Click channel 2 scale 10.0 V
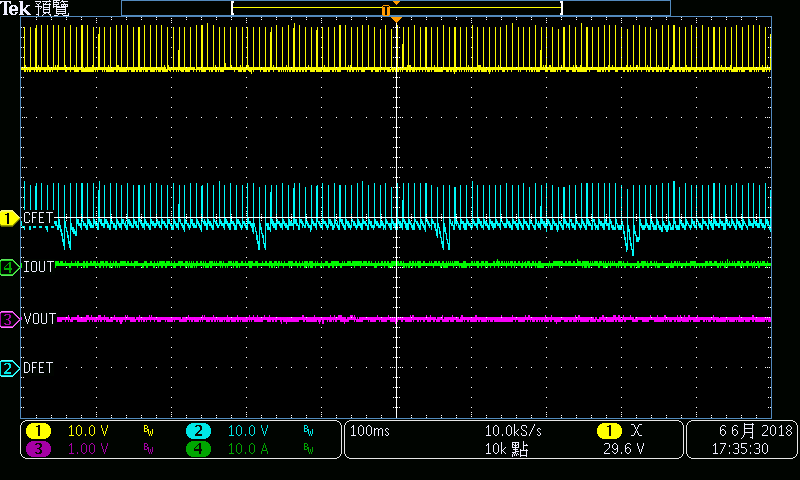The image size is (800, 480). [248, 431]
